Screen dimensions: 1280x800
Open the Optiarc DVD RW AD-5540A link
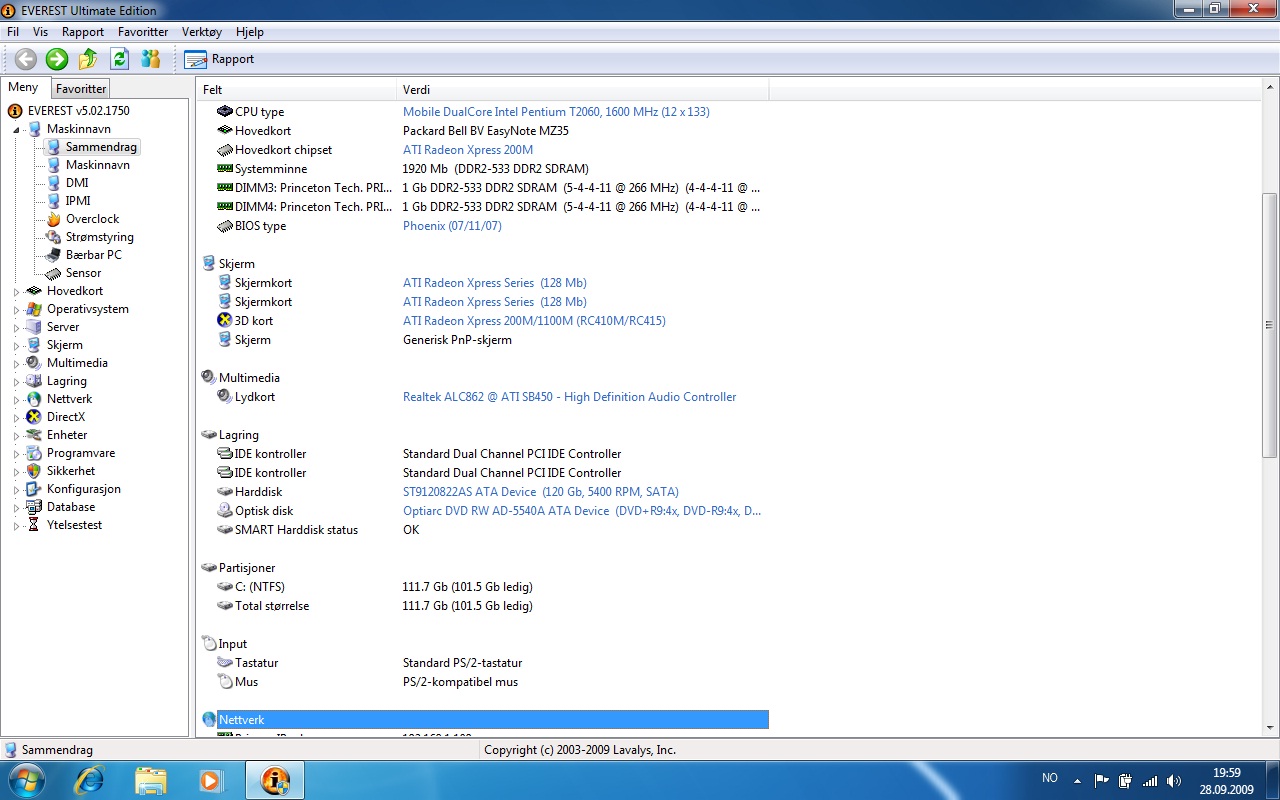[x=582, y=511]
